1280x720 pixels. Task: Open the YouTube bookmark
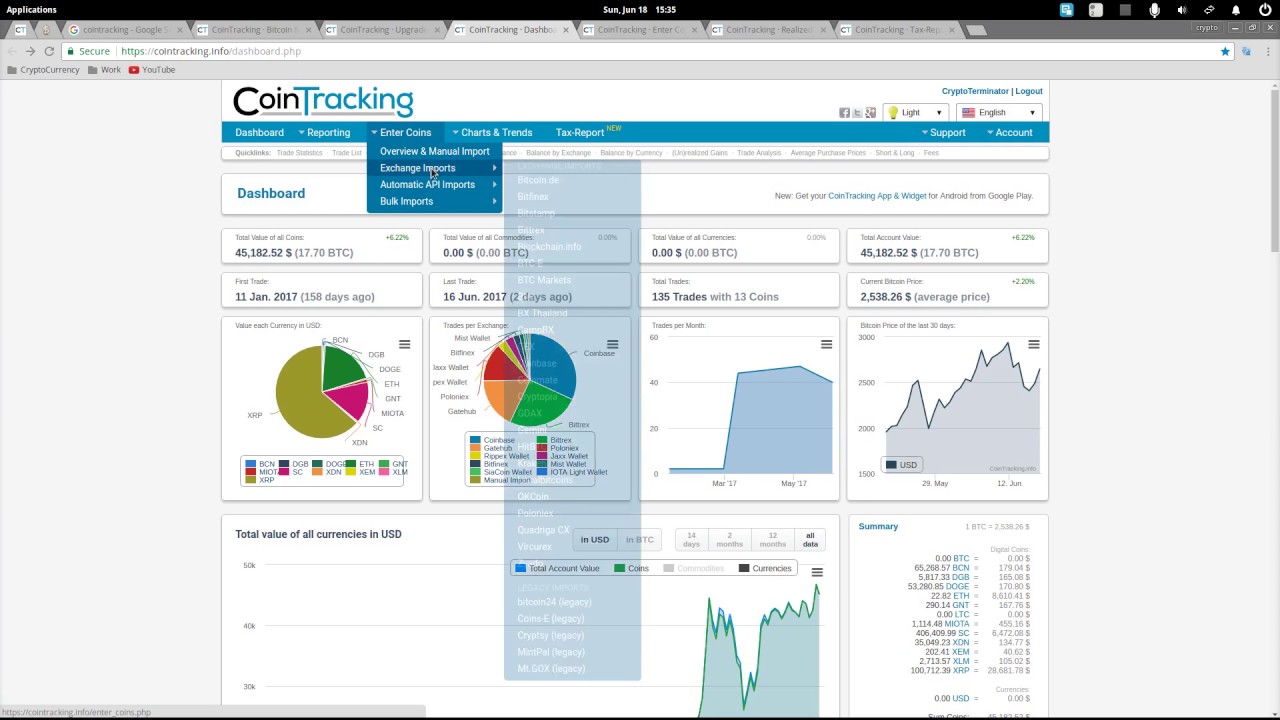point(152,70)
